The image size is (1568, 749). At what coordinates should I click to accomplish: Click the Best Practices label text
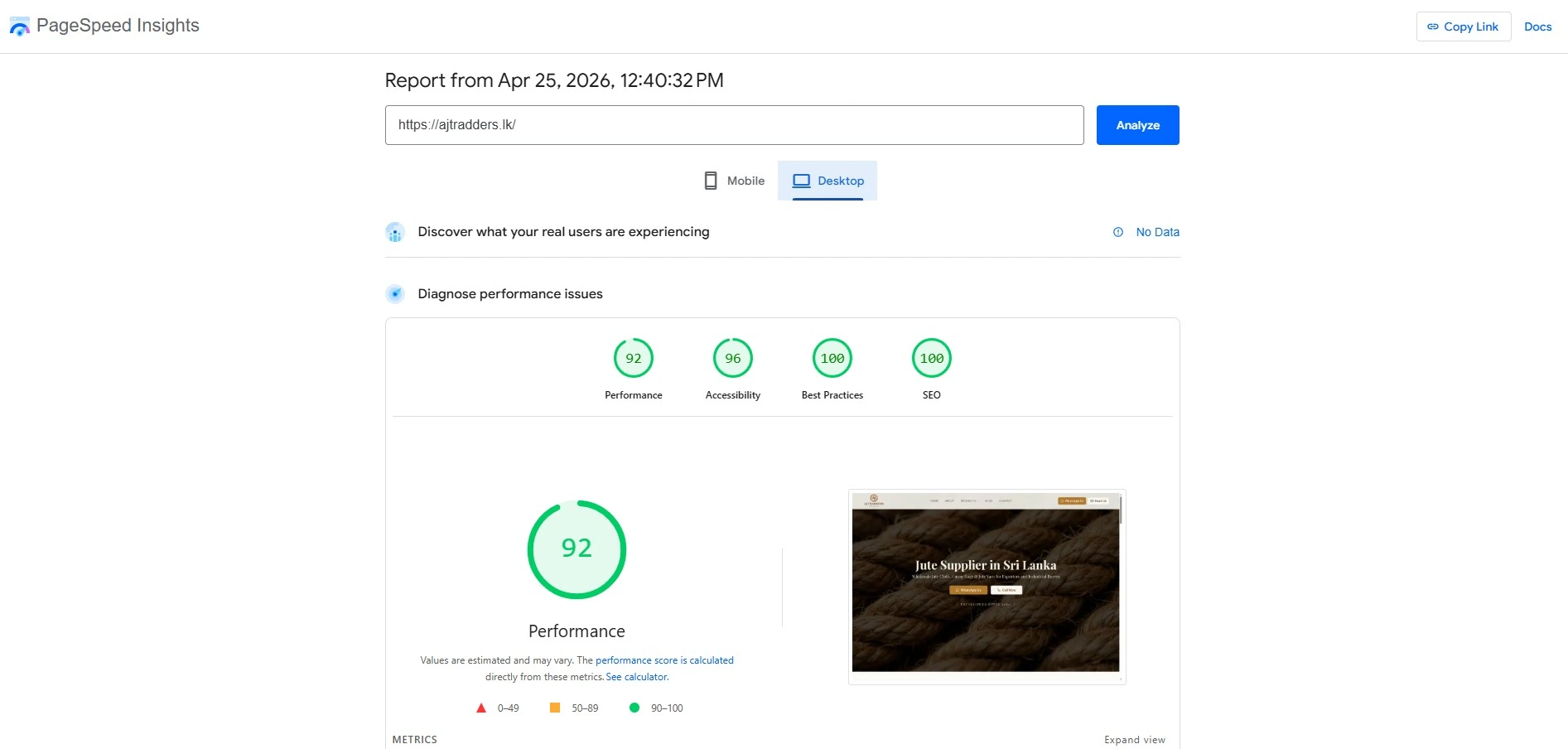[x=832, y=395]
